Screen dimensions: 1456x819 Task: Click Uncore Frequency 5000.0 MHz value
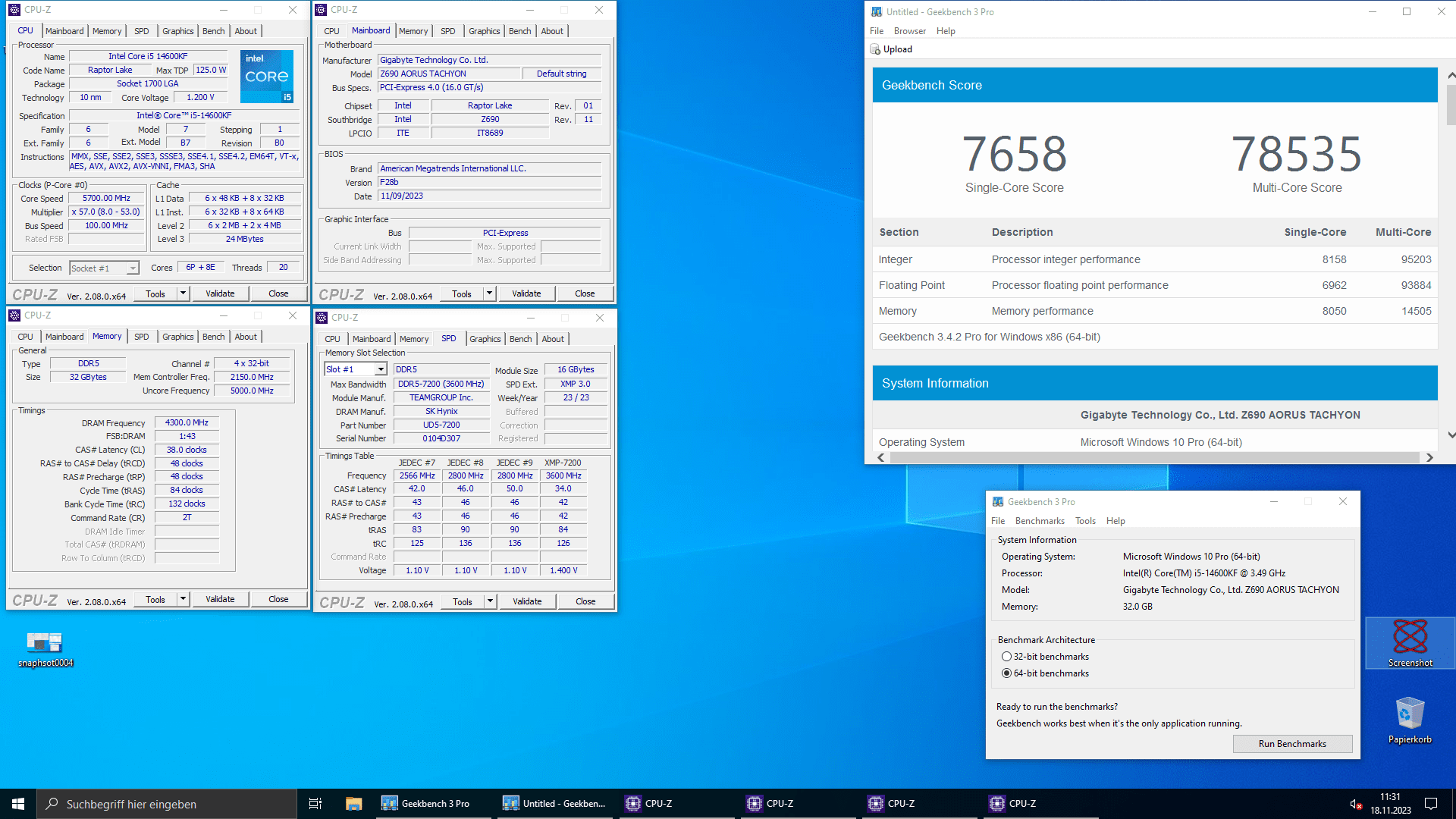252,391
